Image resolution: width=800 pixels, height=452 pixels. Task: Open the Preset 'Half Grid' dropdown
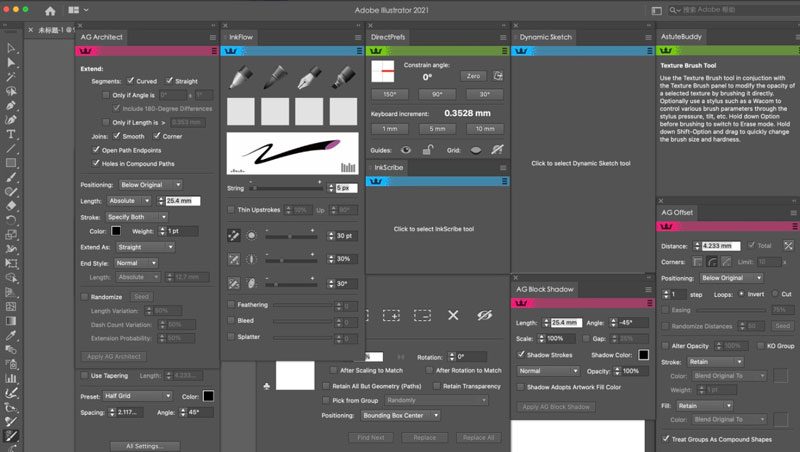click(137, 396)
